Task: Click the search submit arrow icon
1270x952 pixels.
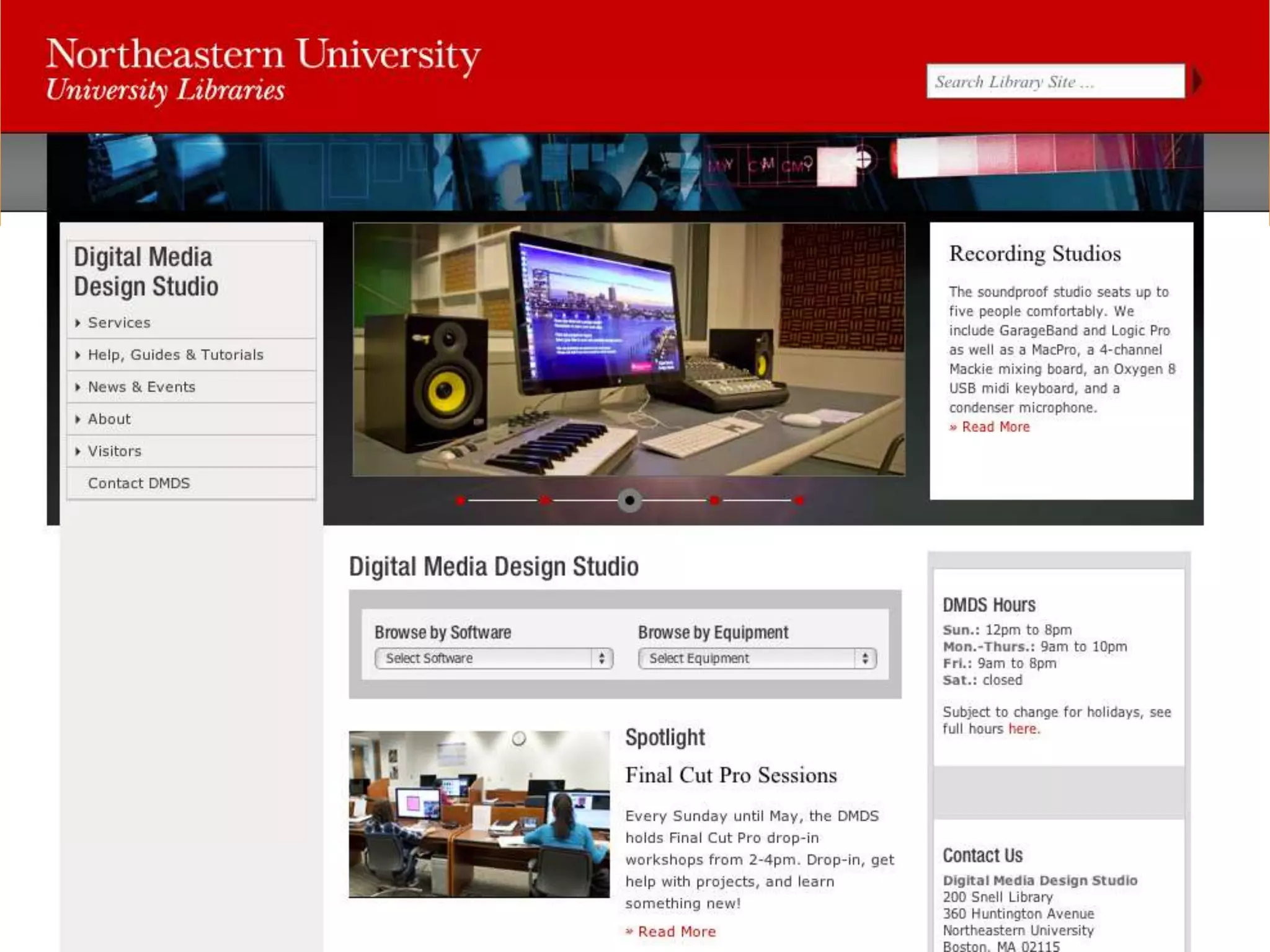Action: pyautogui.click(x=1197, y=81)
